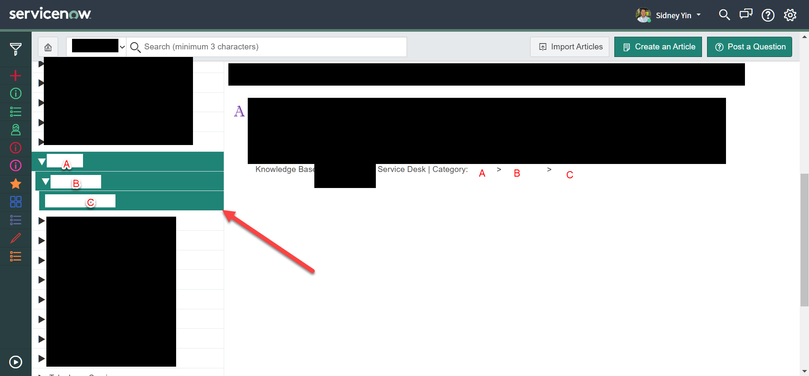Screen dimensions: 809x376
Task: Collapse category A in the tree
Action: pos(42,162)
